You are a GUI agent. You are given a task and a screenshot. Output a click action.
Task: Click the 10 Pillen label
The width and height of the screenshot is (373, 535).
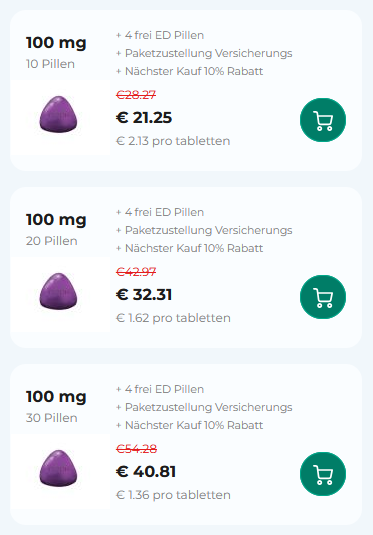click(51, 64)
